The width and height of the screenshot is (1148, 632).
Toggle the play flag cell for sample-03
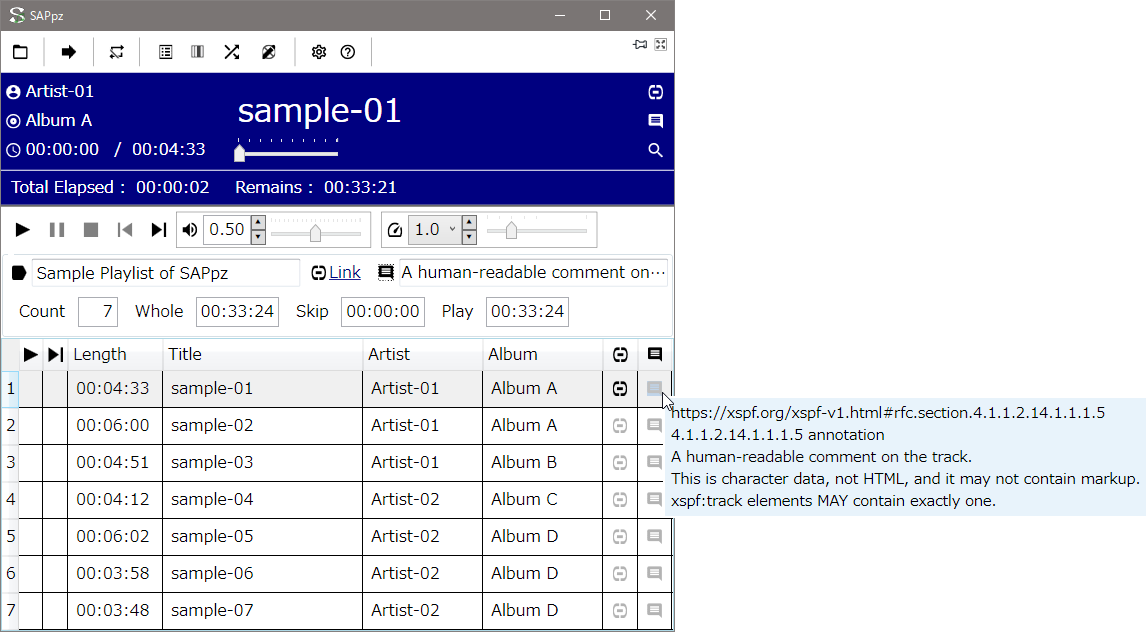(31, 463)
